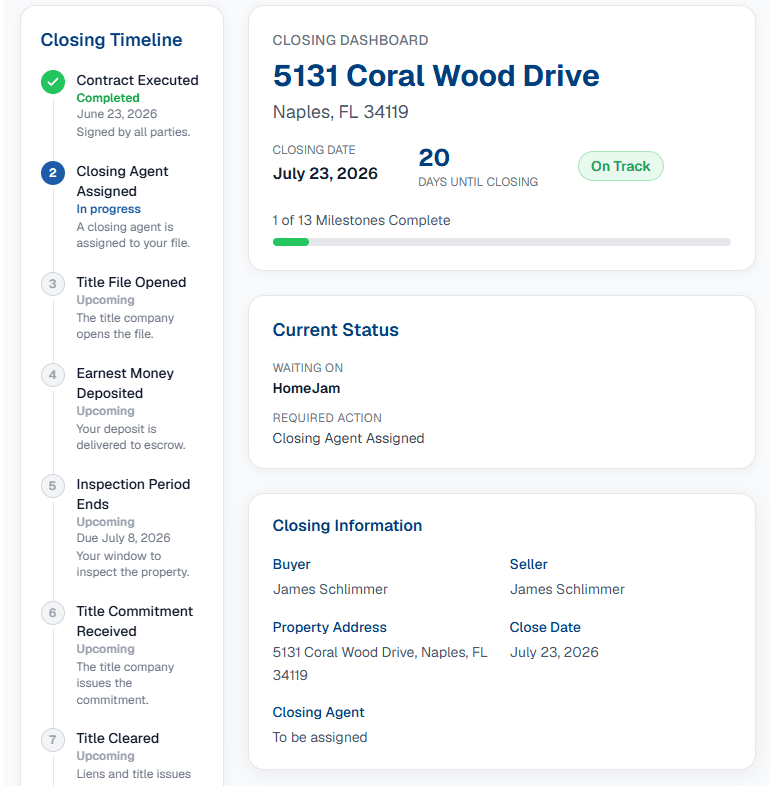770x786 pixels.
Task: Select step 4 circle for Earnest Money Deposited
Action: (x=53, y=375)
